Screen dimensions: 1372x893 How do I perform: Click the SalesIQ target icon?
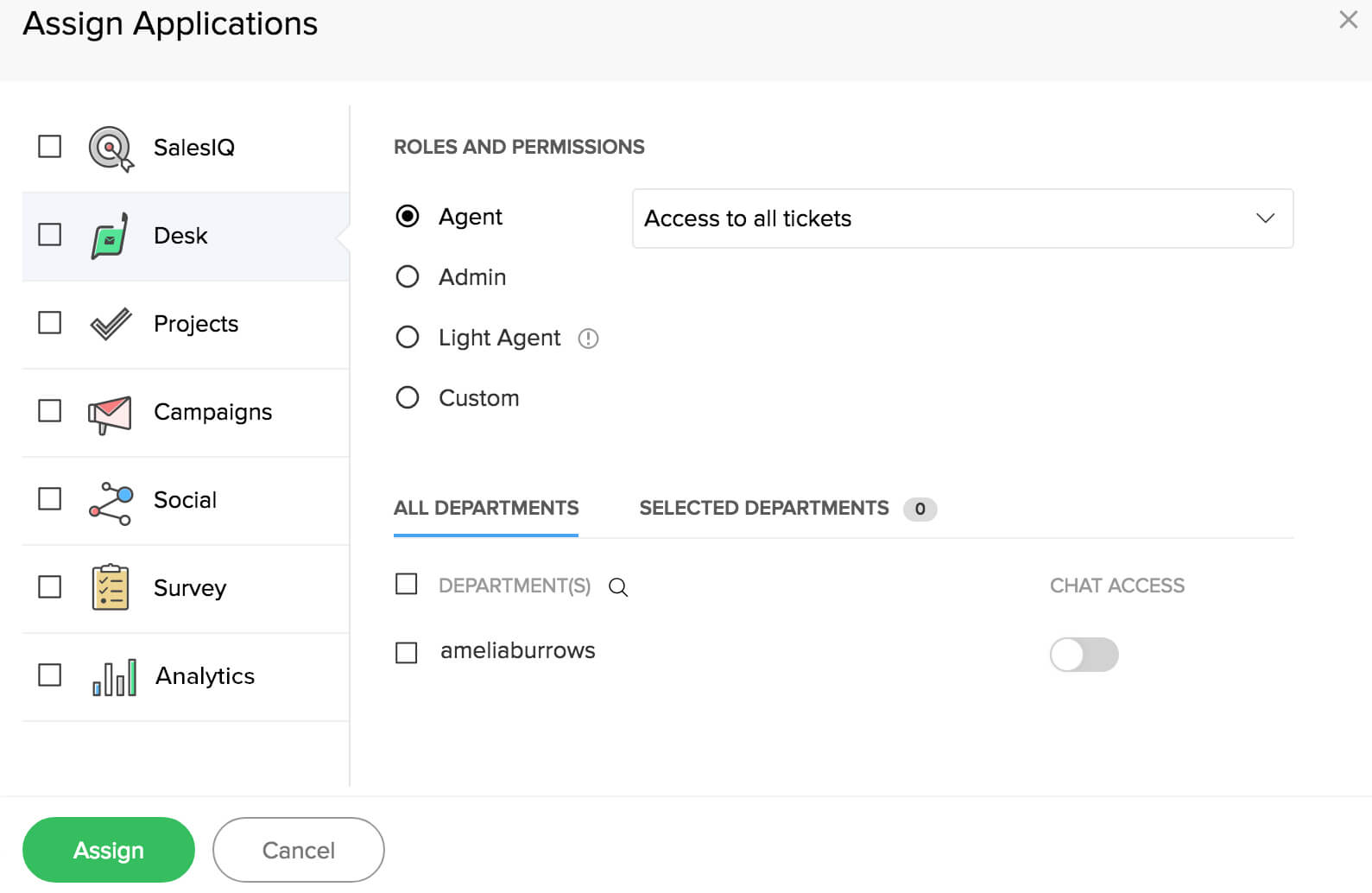pos(111,149)
